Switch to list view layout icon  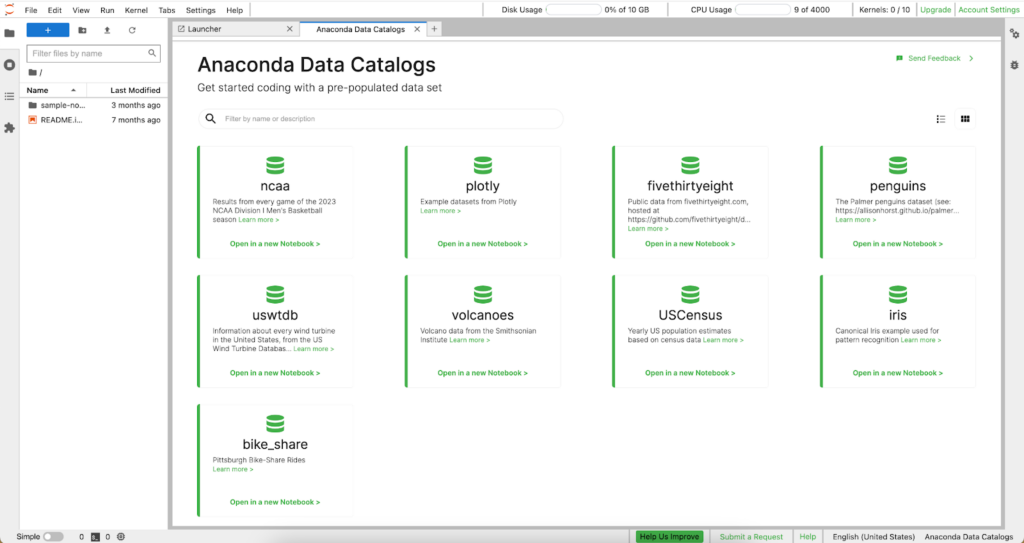click(941, 119)
